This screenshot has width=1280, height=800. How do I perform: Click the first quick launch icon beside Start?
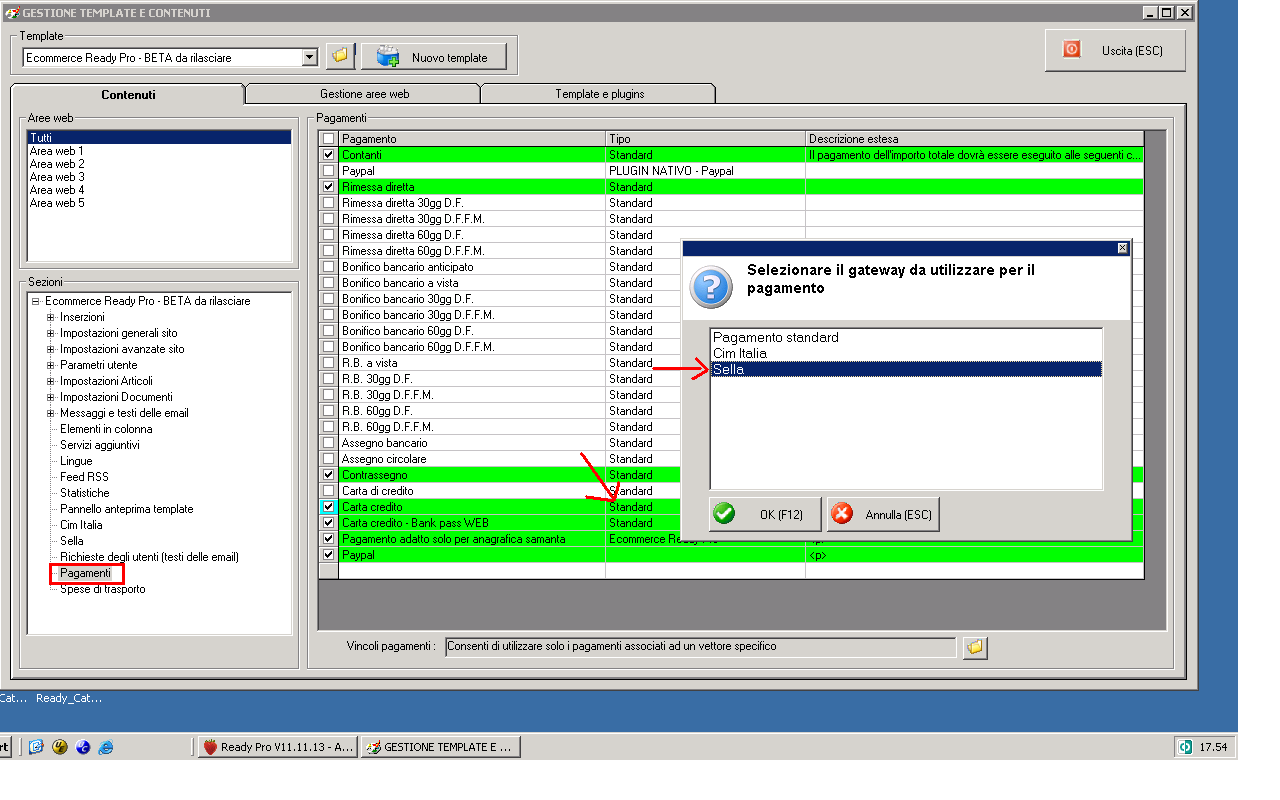click(x=36, y=747)
